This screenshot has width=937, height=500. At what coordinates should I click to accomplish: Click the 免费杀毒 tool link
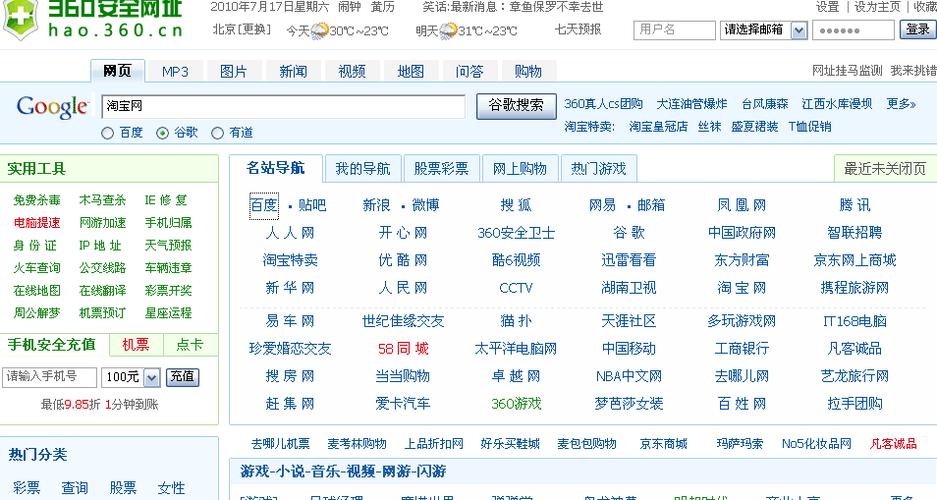37,200
